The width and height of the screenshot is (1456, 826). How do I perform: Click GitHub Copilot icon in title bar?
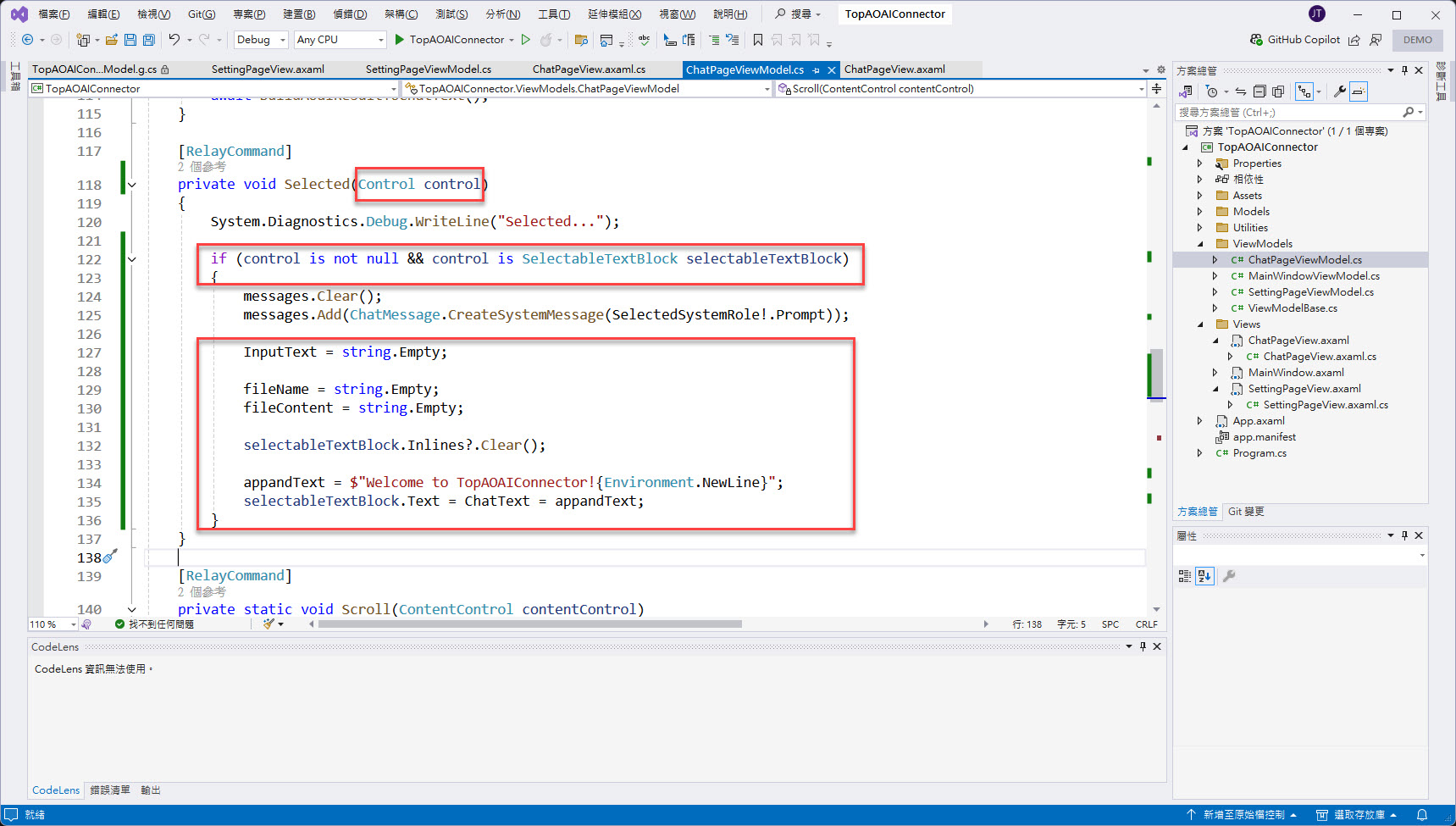click(1257, 40)
